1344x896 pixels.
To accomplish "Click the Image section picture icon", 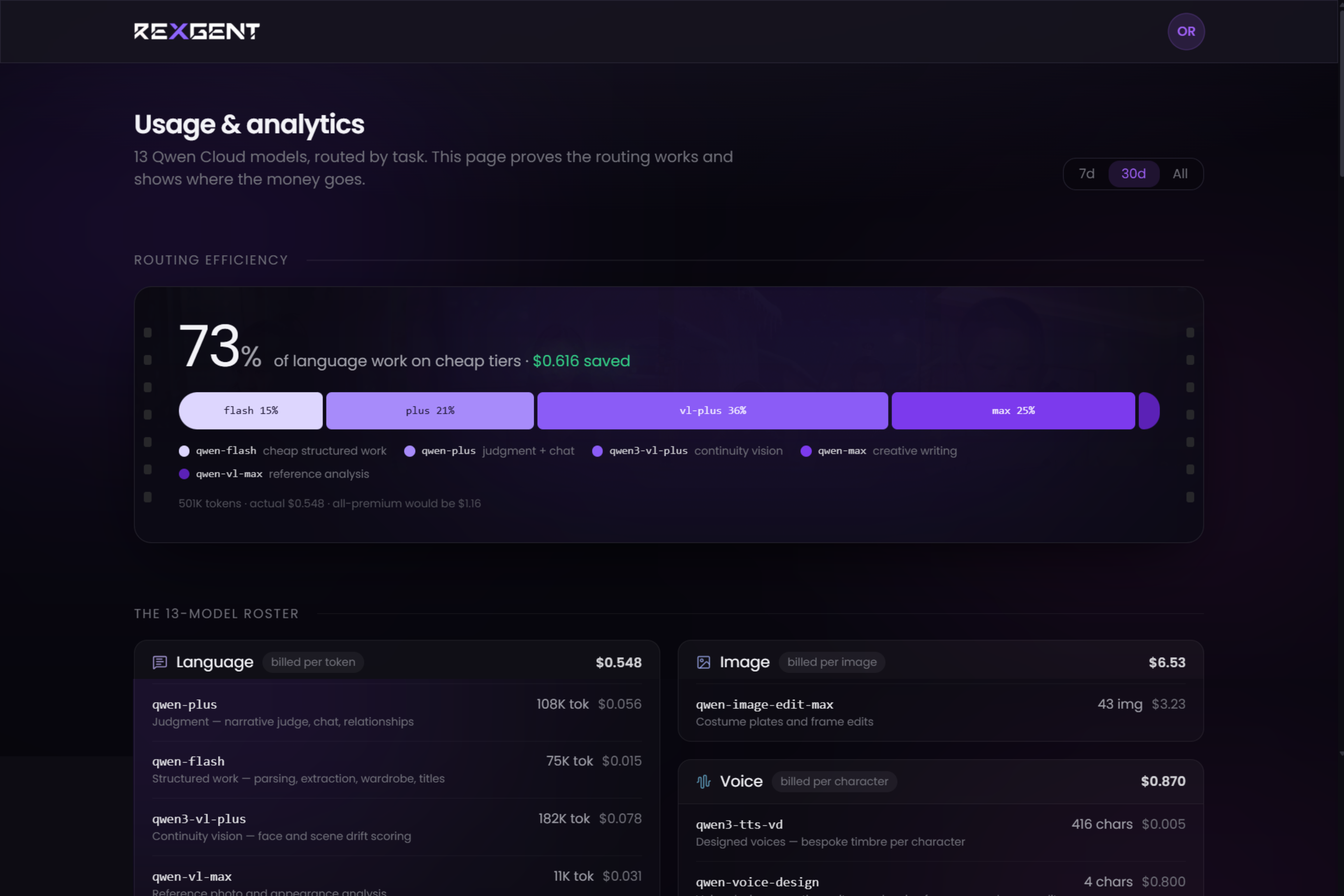I will tap(703, 662).
